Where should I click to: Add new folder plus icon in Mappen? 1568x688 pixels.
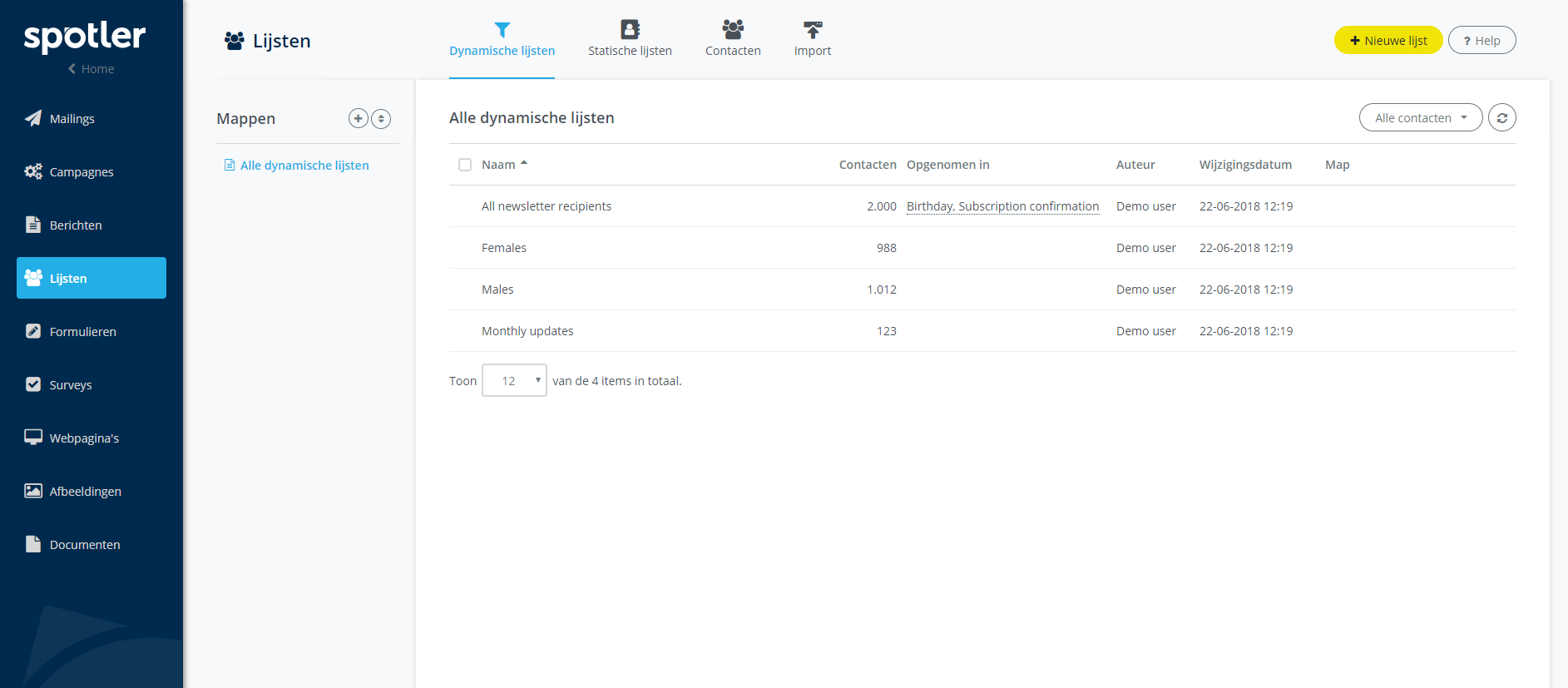358,118
